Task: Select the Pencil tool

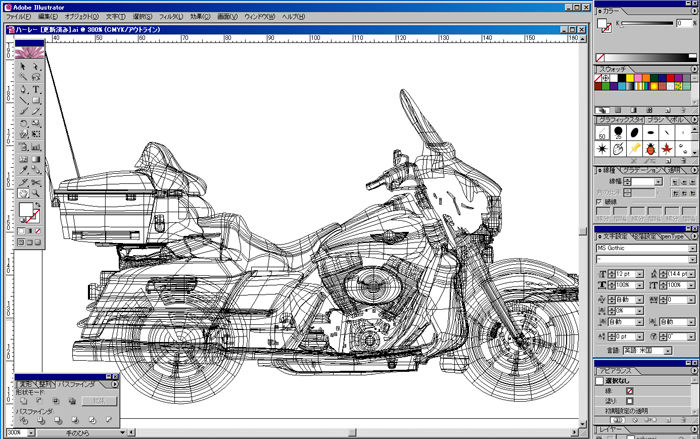Action: pos(36,112)
